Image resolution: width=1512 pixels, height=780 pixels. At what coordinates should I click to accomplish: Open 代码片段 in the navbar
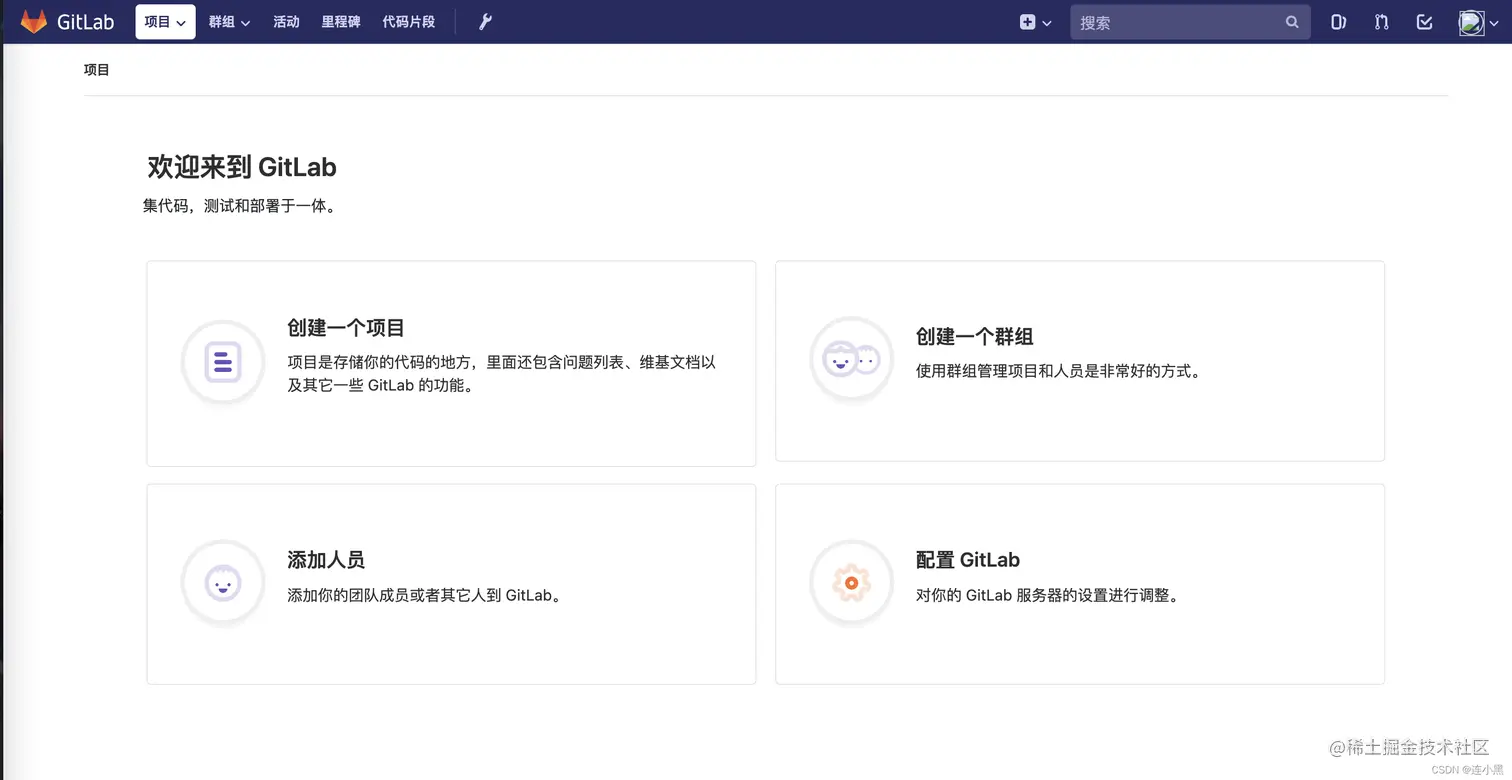coord(409,22)
